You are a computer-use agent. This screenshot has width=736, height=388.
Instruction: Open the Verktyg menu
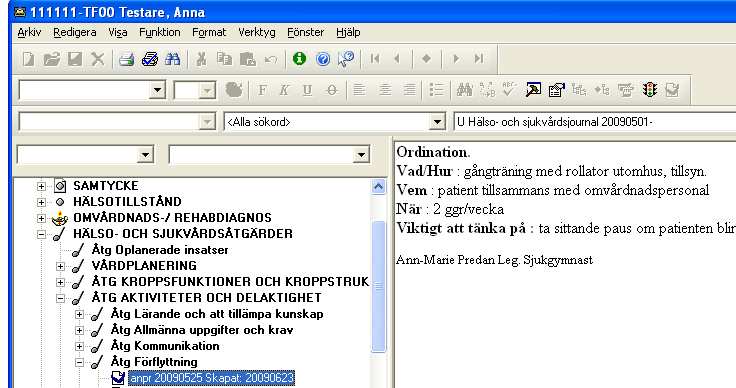[x=256, y=32]
